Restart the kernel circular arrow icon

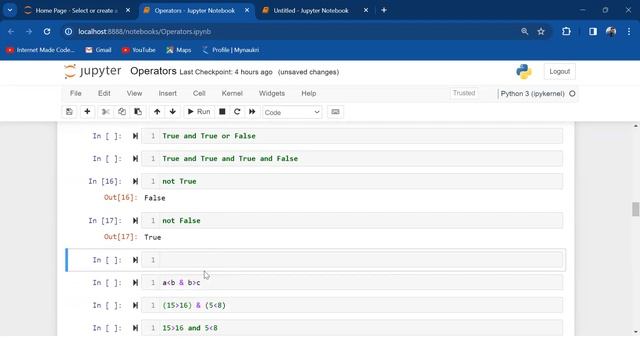(237, 112)
